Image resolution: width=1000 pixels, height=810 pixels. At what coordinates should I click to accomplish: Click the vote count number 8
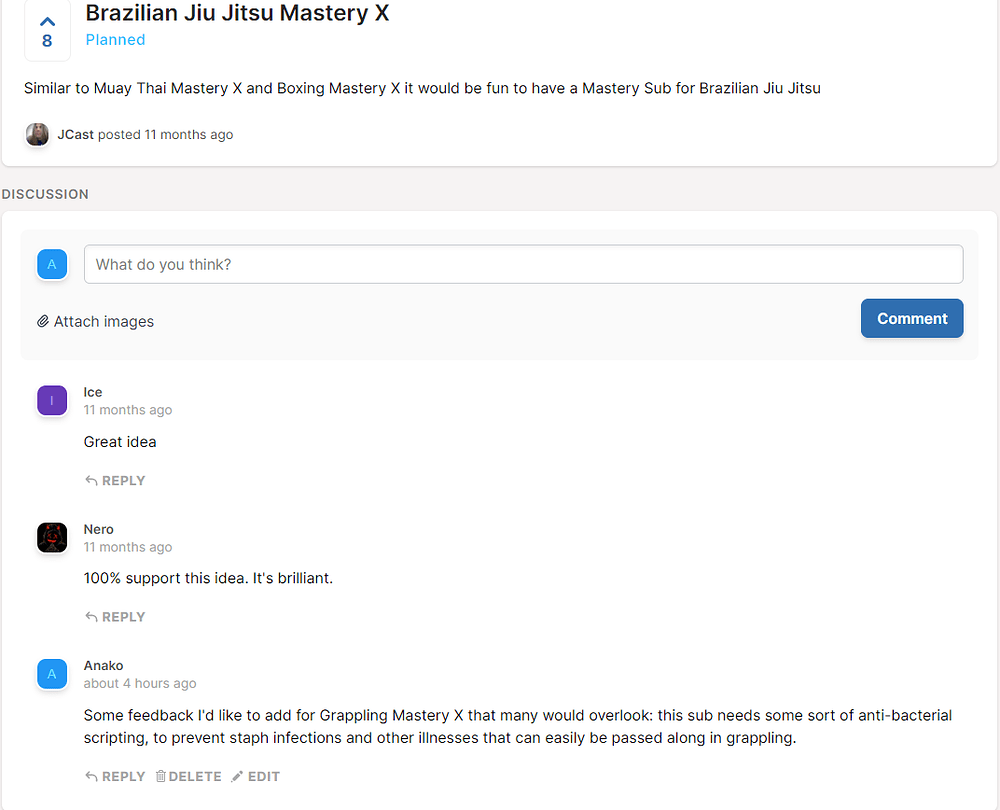pyautogui.click(x=47, y=41)
